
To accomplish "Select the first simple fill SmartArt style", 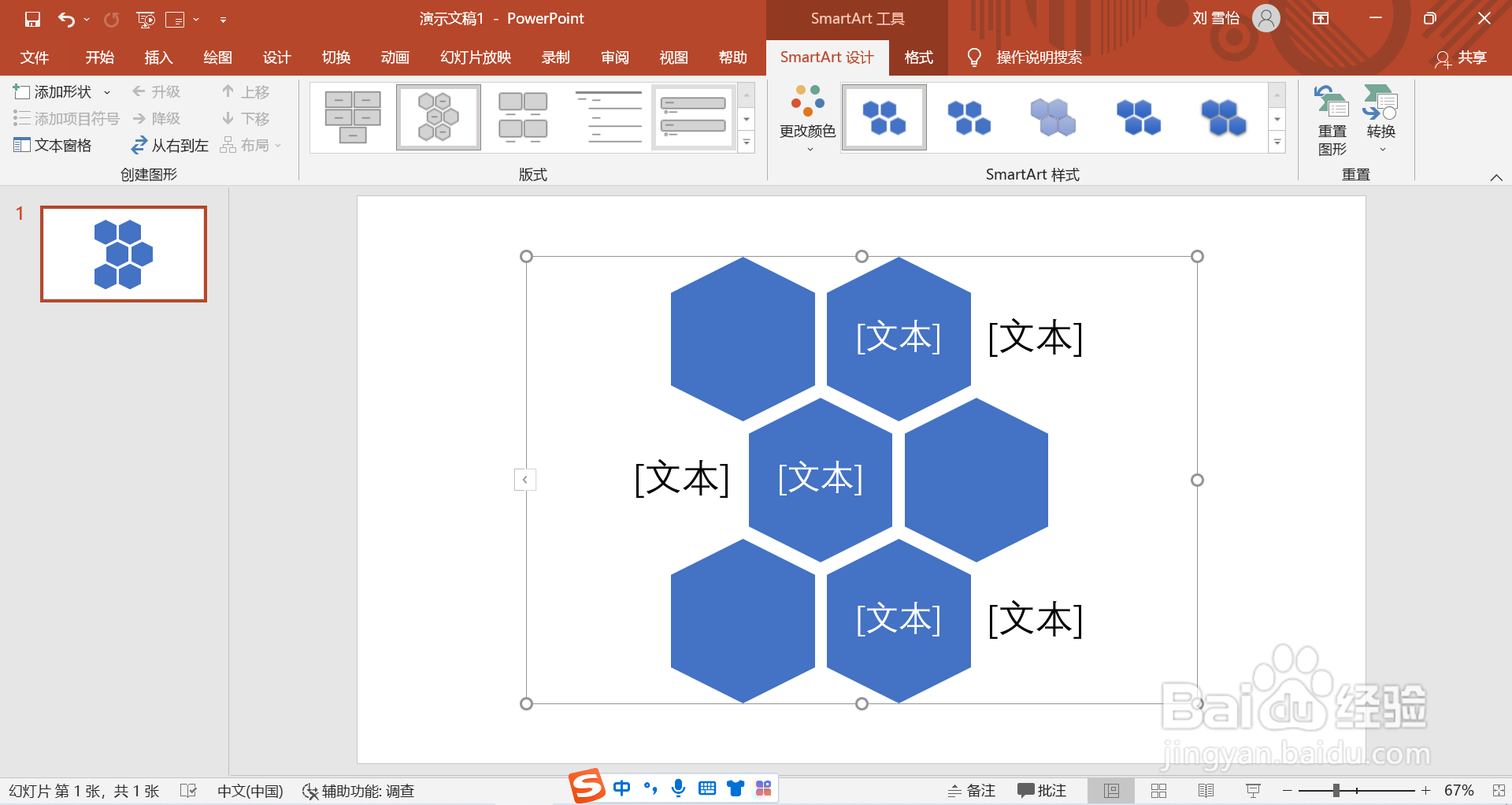I will [884, 117].
